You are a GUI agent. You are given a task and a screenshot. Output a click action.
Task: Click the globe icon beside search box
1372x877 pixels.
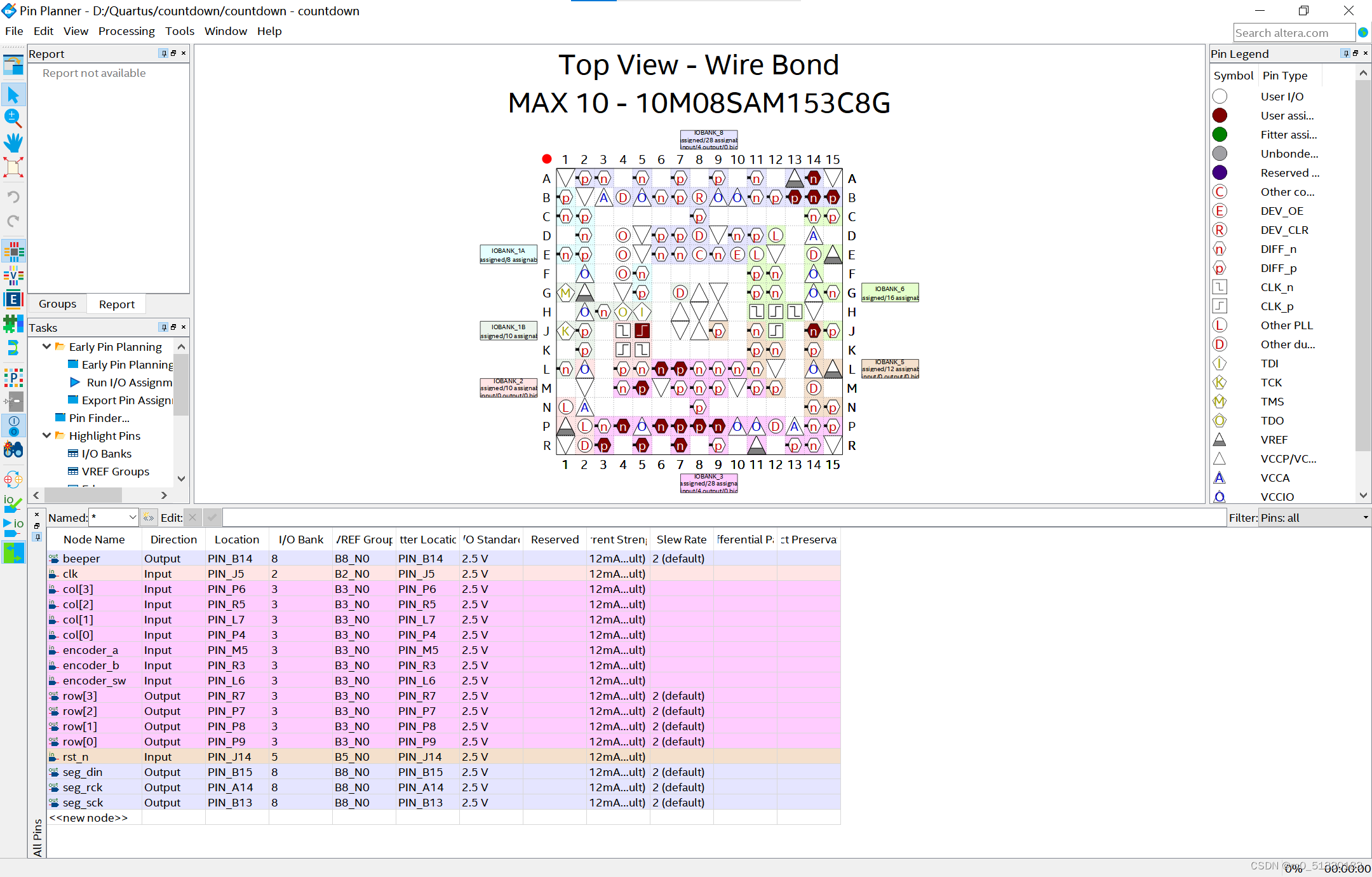[x=1362, y=32]
